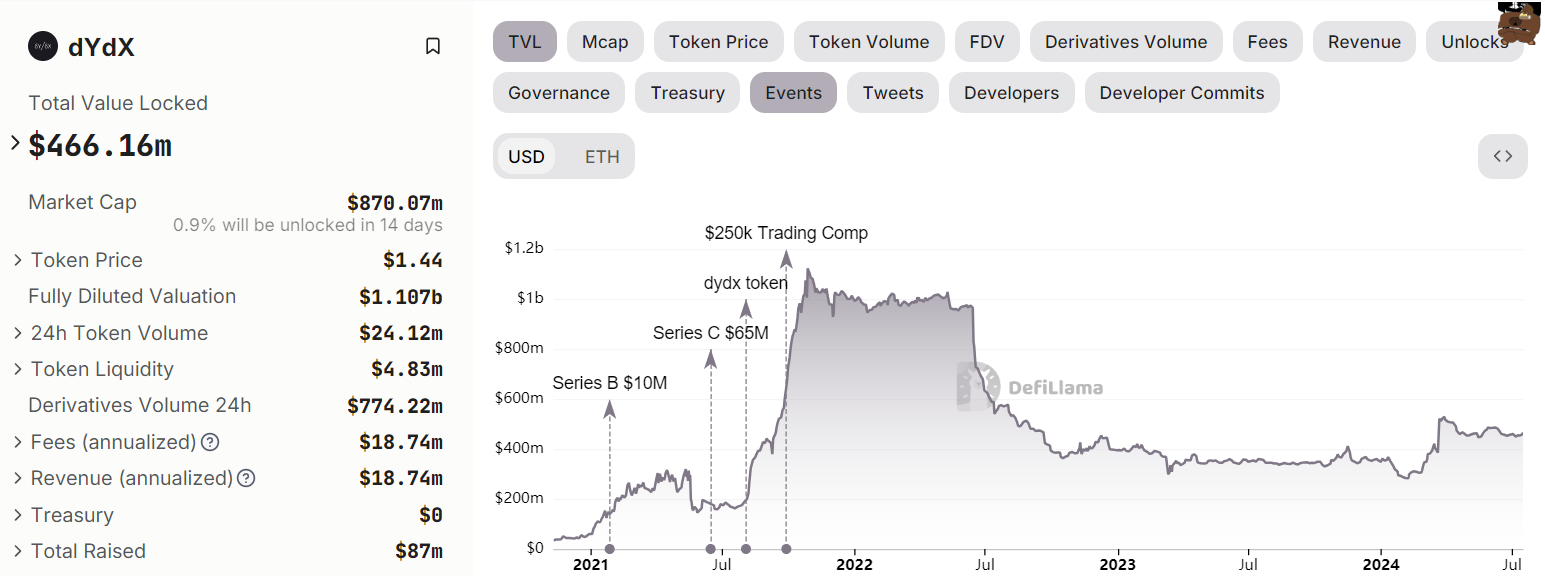Viewport: 1545px width, 576px height.
Task: Toggle the Derivatives Volume chart metric
Action: click(1126, 42)
